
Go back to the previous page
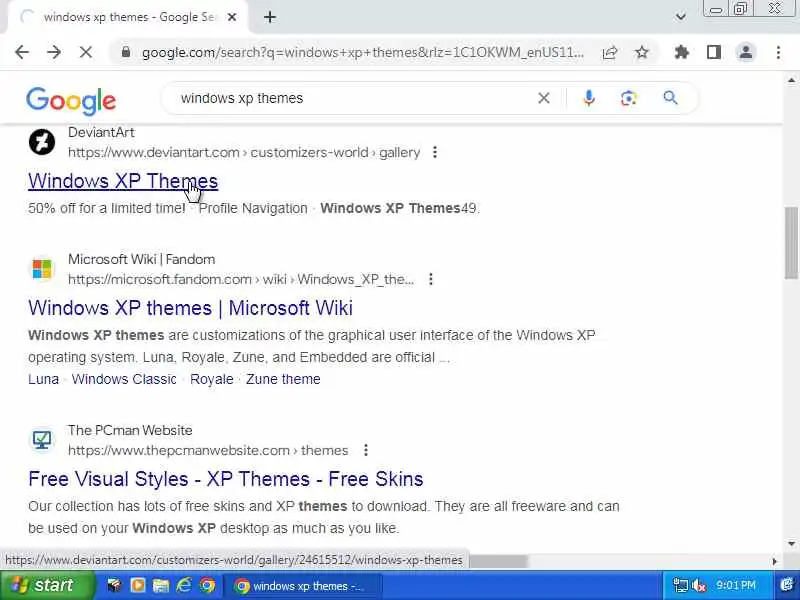(x=22, y=52)
